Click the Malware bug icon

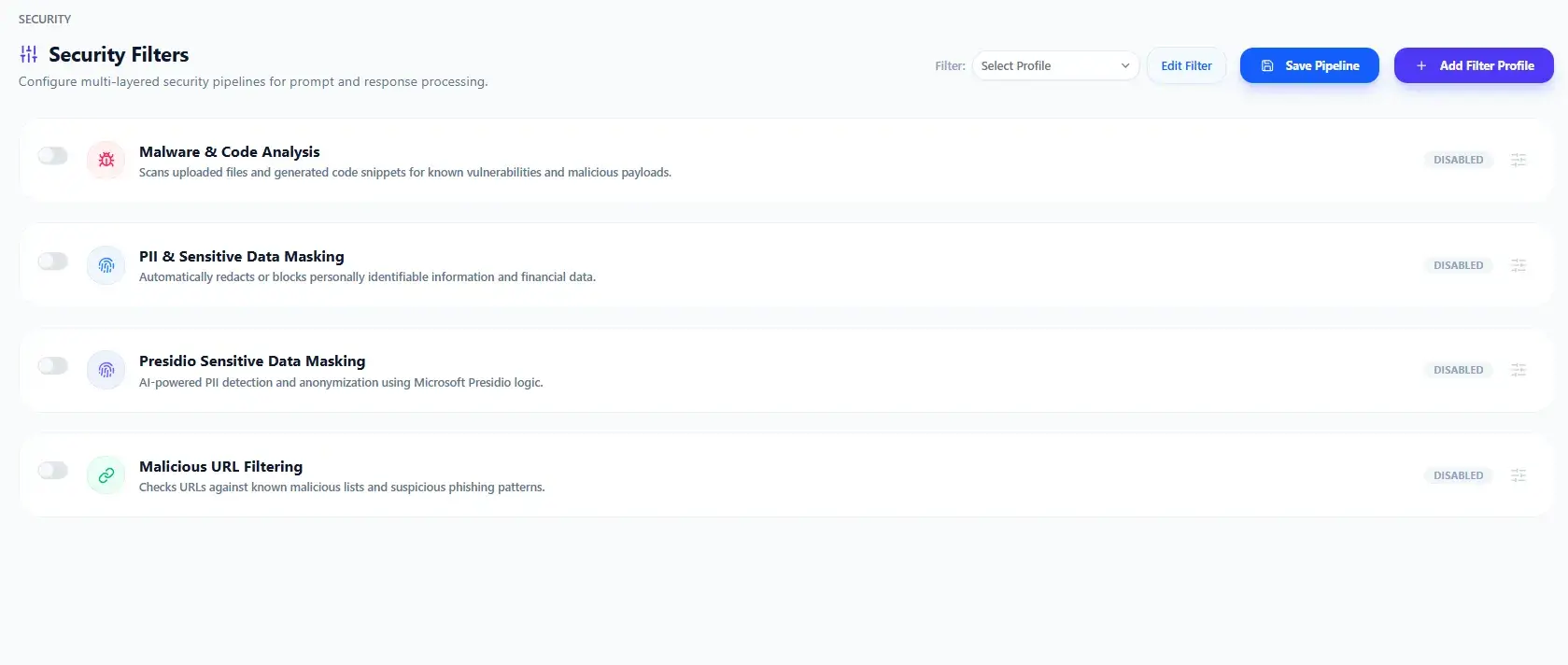tap(106, 160)
